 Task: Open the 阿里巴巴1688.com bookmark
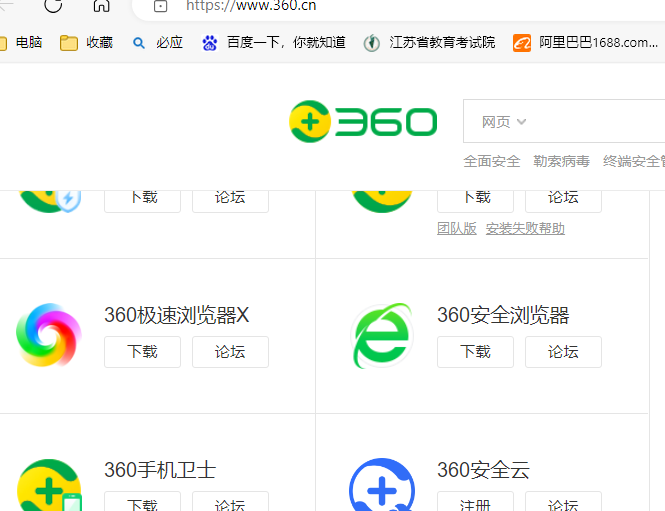[x=585, y=43]
